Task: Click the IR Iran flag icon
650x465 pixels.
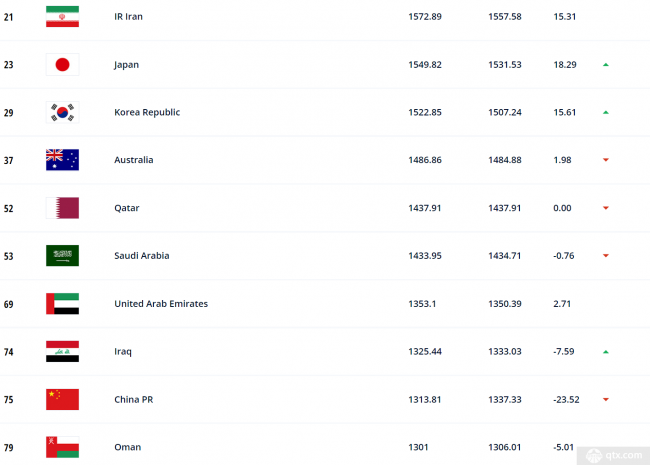Action: point(62,17)
